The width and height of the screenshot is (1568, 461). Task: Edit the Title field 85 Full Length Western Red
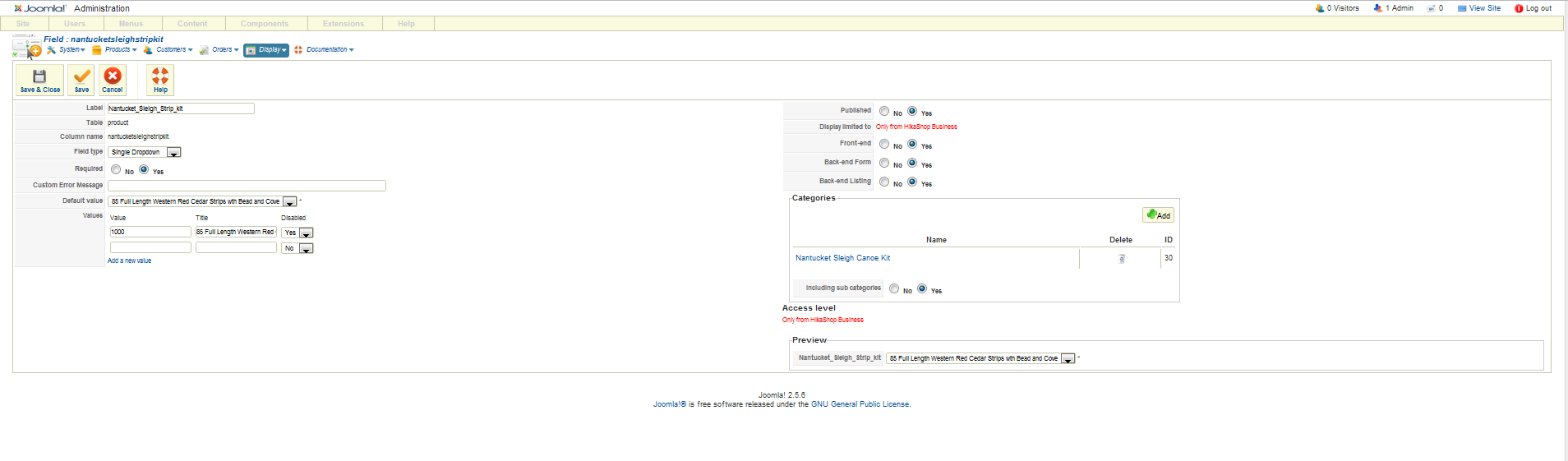pos(236,232)
